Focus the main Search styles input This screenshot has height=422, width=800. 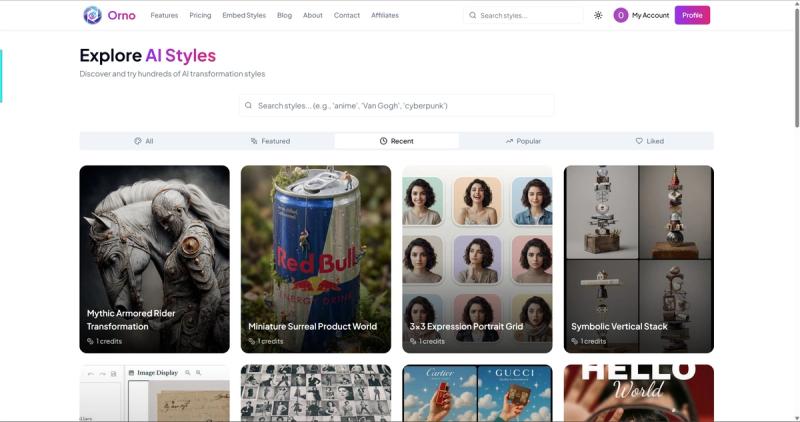[396, 106]
